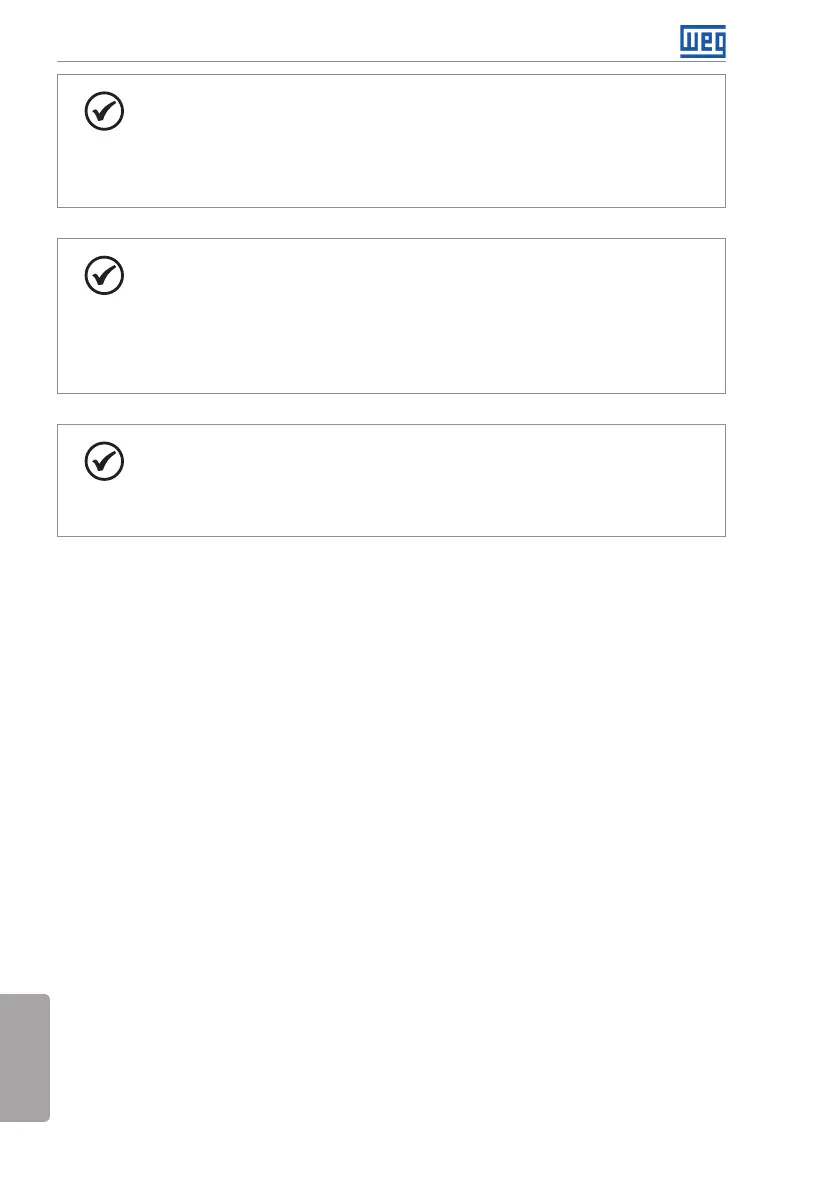Click the checkmark icon in the middle note box
839x1191 pixels.
click(105, 275)
